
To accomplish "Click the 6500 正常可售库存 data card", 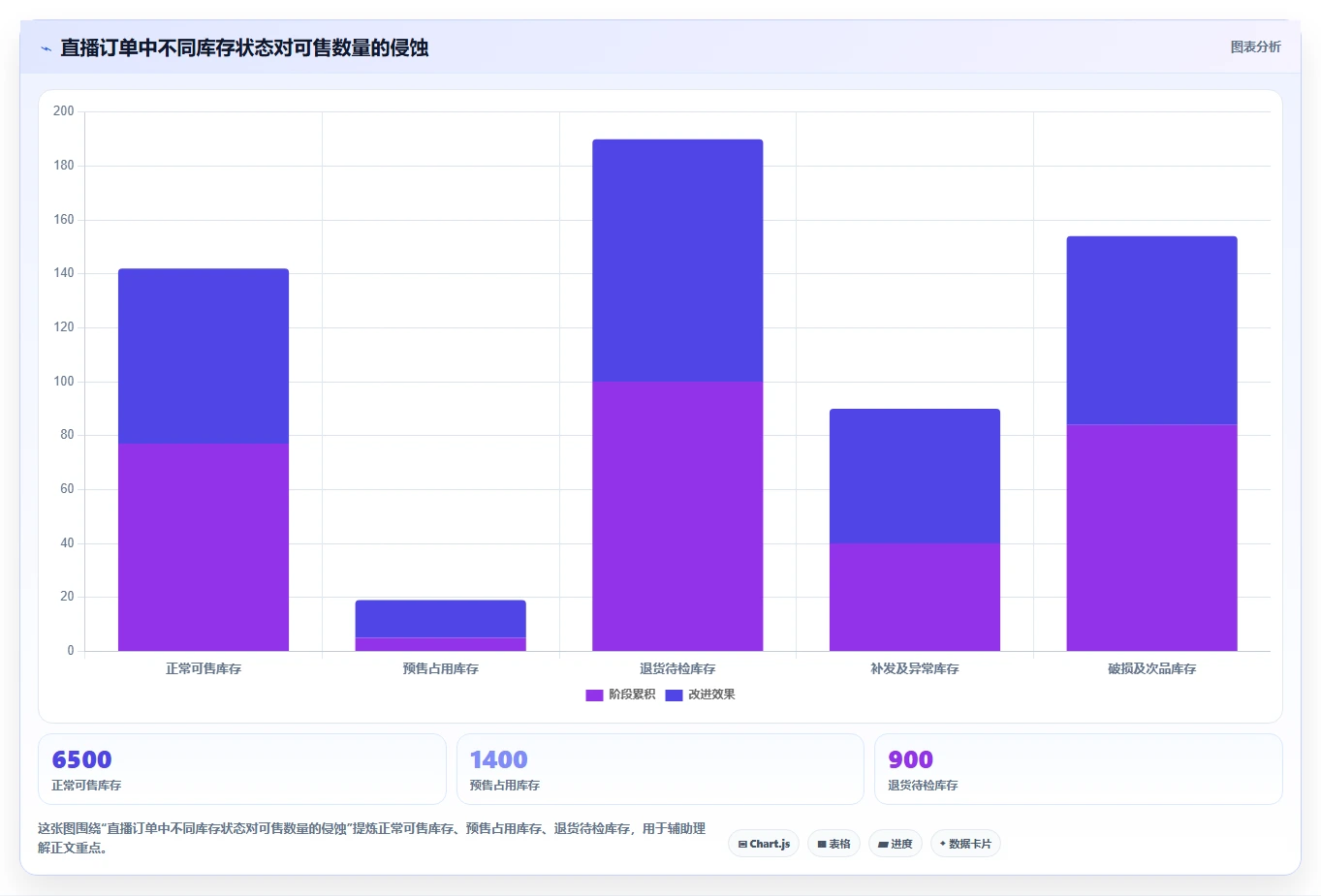I will [x=242, y=769].
